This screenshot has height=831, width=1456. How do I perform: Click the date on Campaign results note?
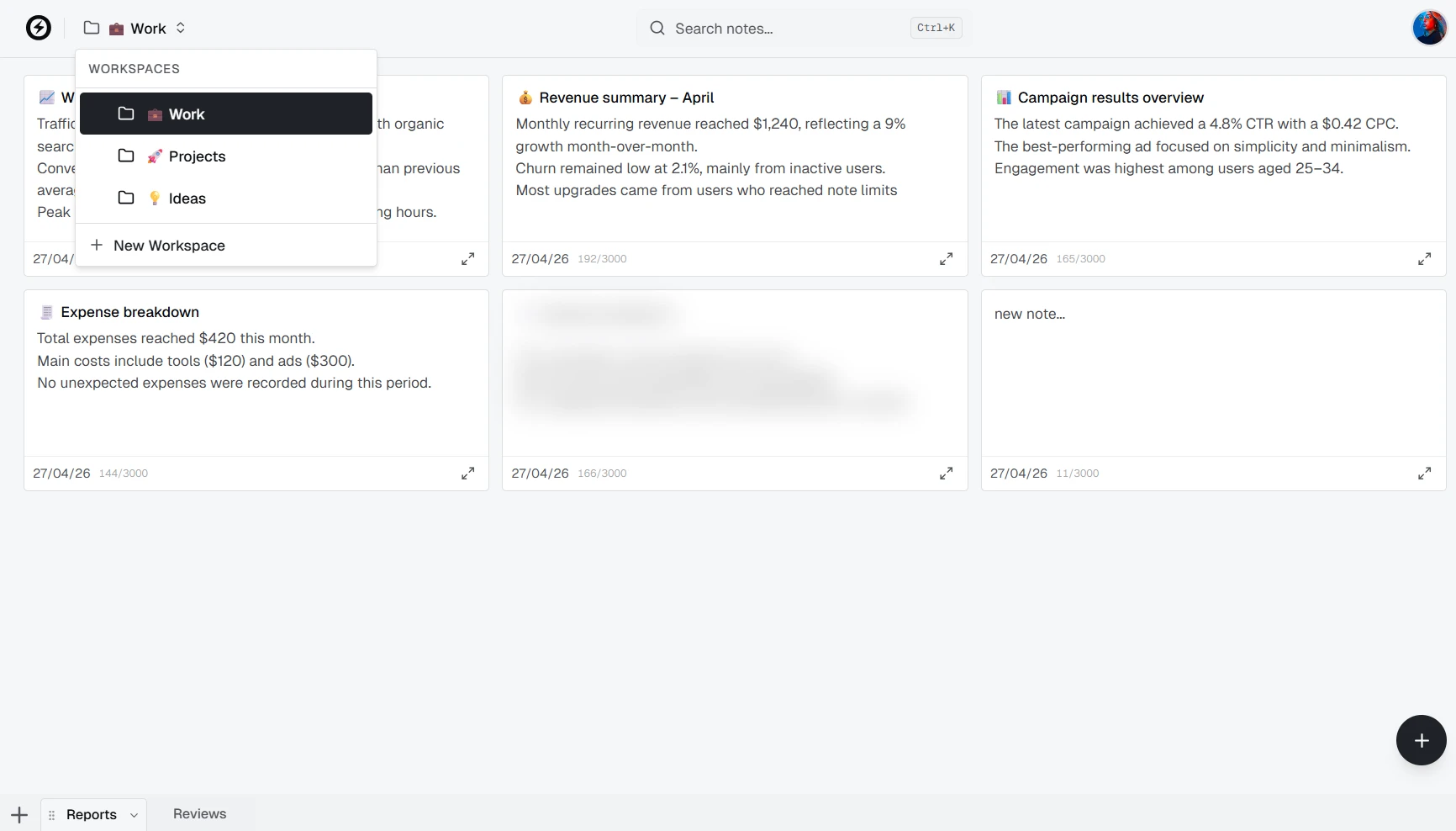(x=1019, y=259)
